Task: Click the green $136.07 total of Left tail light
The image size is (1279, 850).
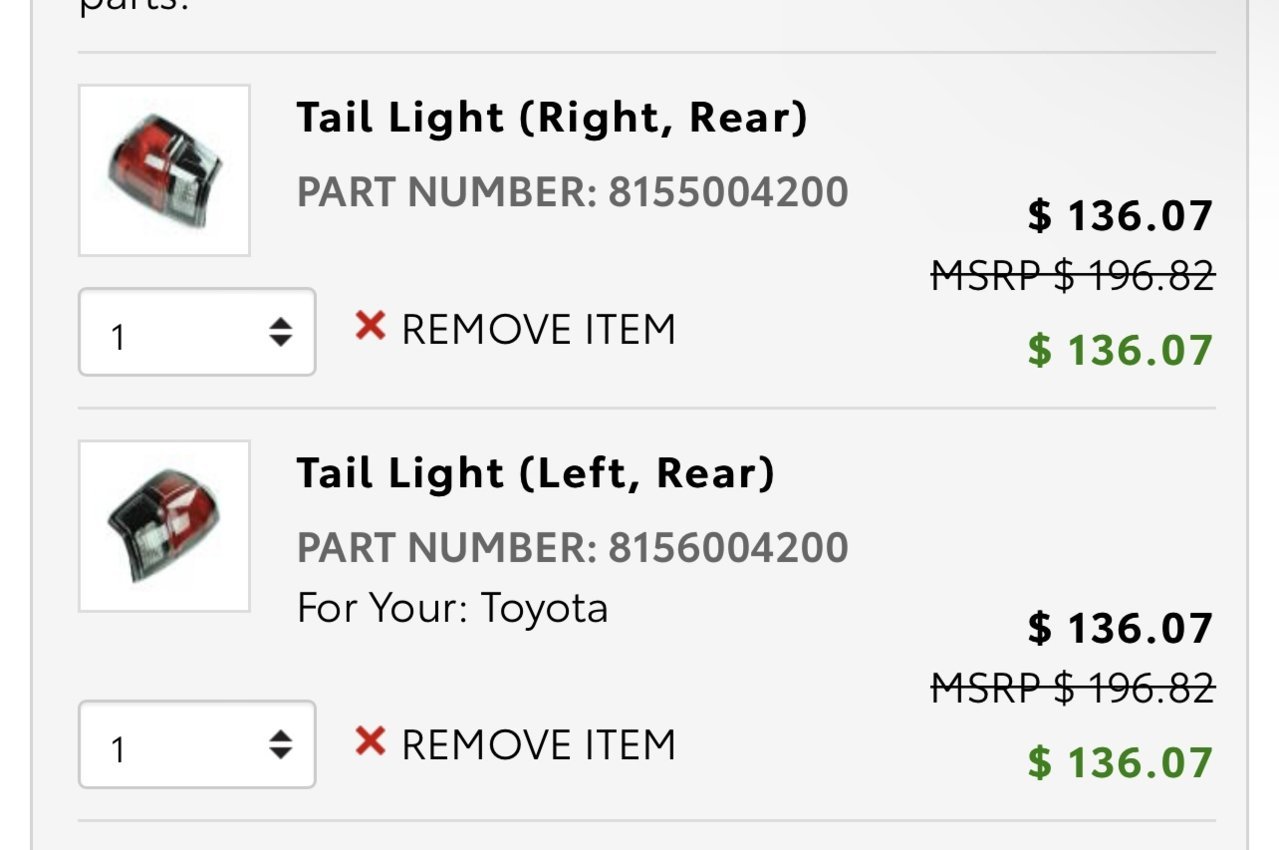Action: point(1121,763)
